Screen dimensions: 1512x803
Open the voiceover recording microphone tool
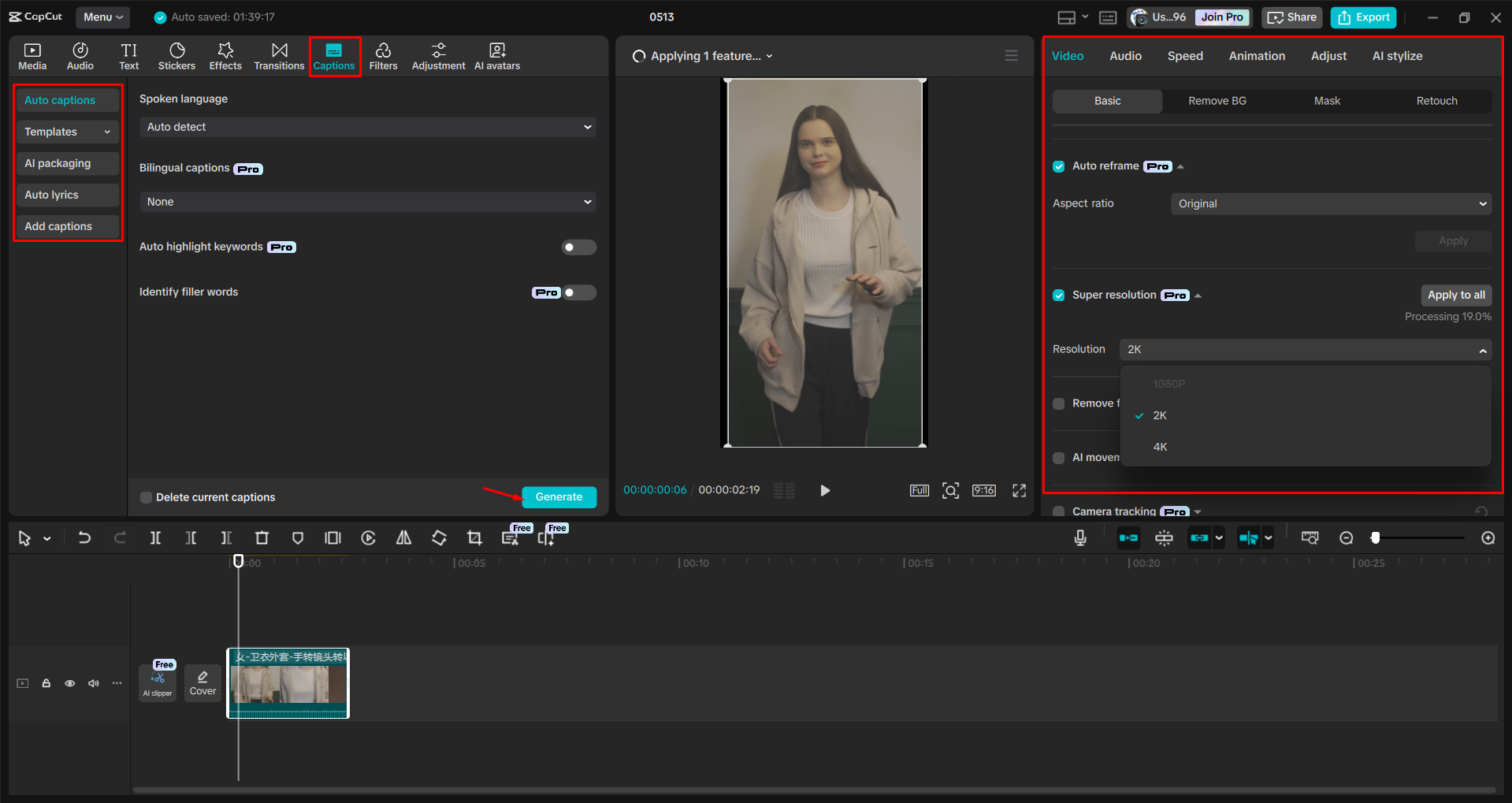tap(1079, 537)
